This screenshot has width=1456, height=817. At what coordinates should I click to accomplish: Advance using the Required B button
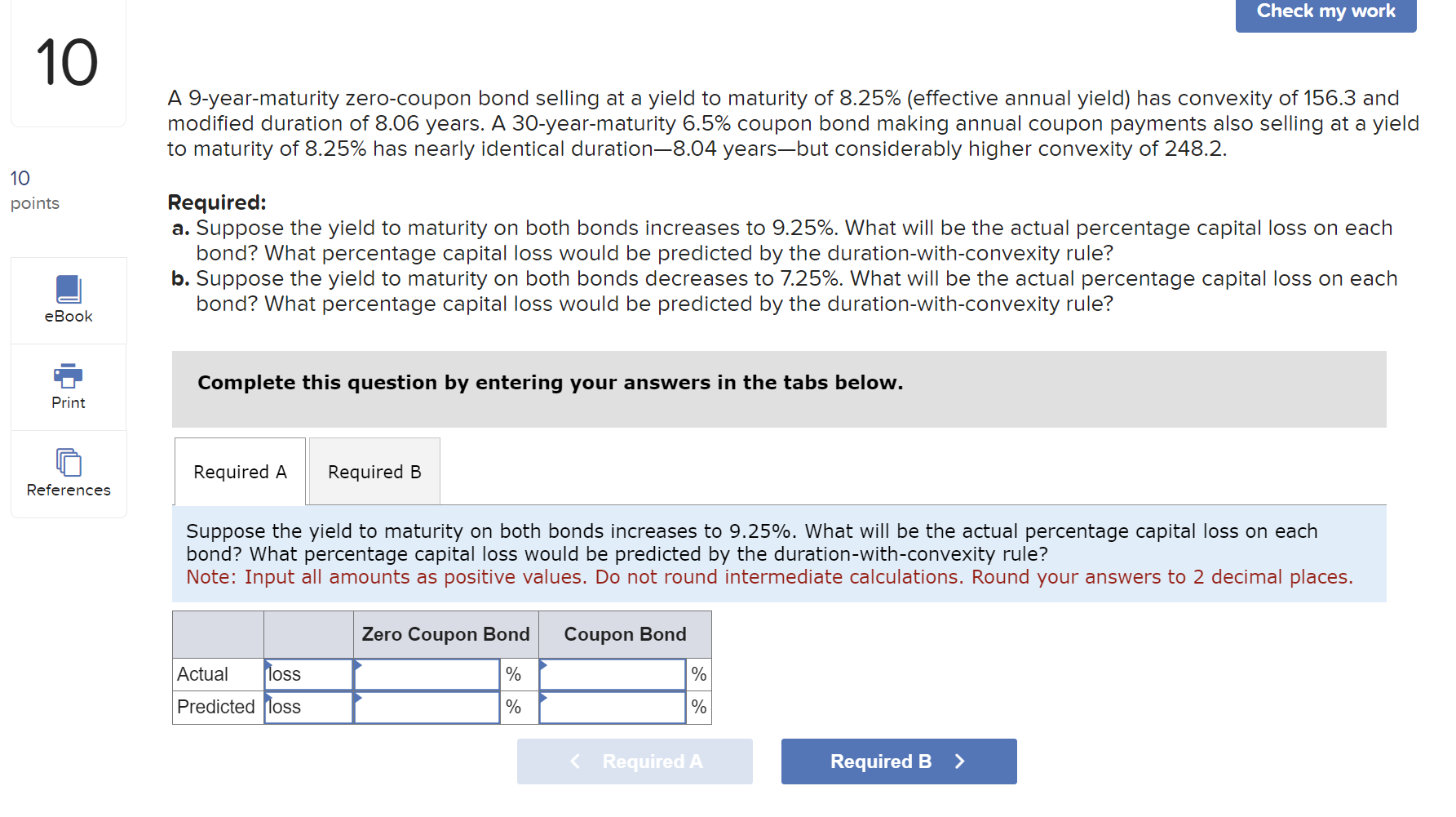(x=899, y=761)
